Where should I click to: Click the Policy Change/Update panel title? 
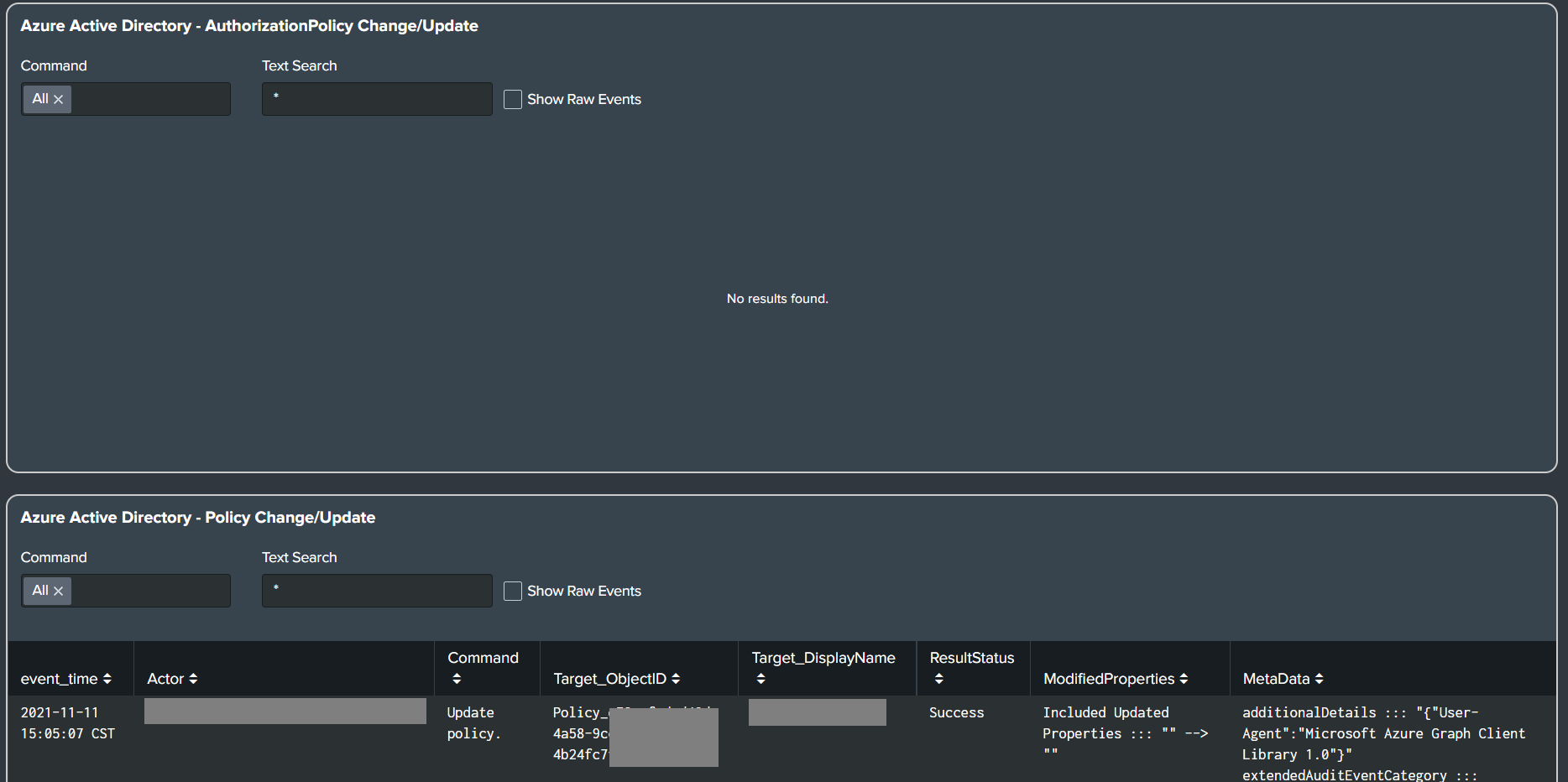(198, 518)
